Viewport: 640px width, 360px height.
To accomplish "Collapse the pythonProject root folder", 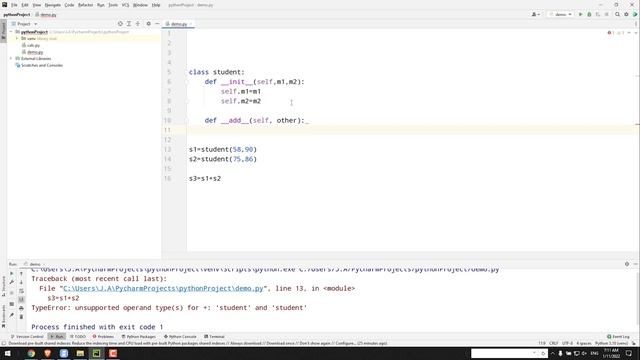I will (11, 32).
